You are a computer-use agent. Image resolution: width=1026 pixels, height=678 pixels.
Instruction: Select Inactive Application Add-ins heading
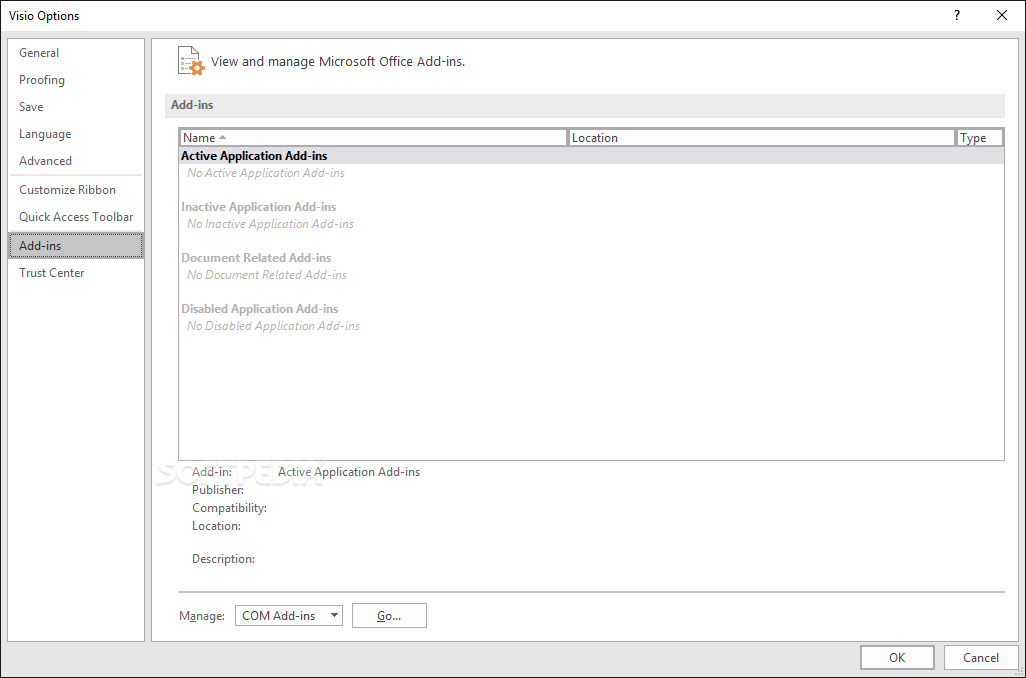(x=258, y=207)
